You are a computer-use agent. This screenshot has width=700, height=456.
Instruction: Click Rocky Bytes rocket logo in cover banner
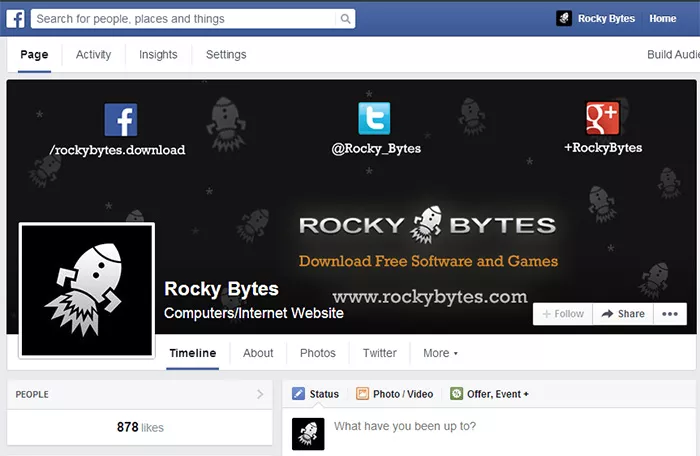[427, 225]
